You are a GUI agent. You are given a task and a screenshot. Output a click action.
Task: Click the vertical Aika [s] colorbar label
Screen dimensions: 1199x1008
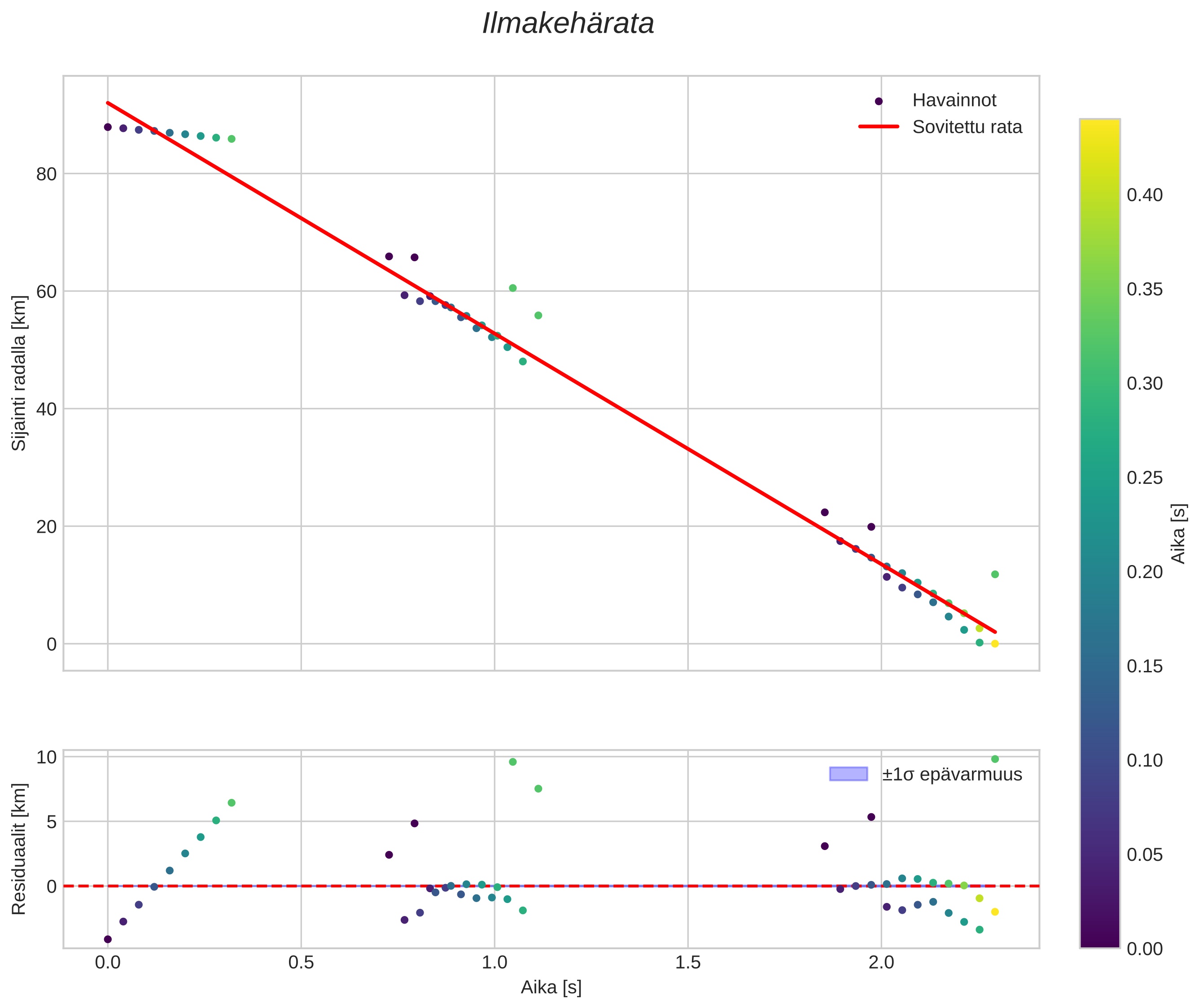[1179, 533]
